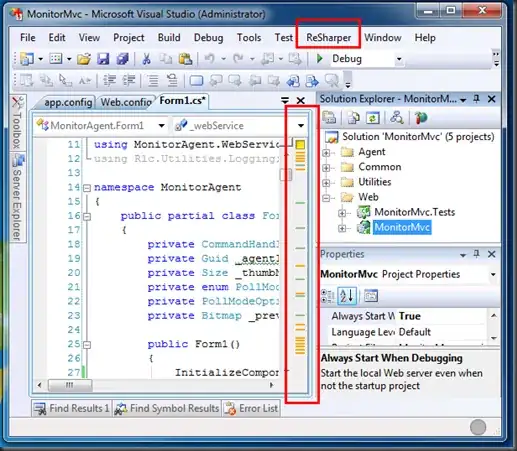
Task: Click the yellow ReSharper status indicator square
Action: [x=300, y=144]
